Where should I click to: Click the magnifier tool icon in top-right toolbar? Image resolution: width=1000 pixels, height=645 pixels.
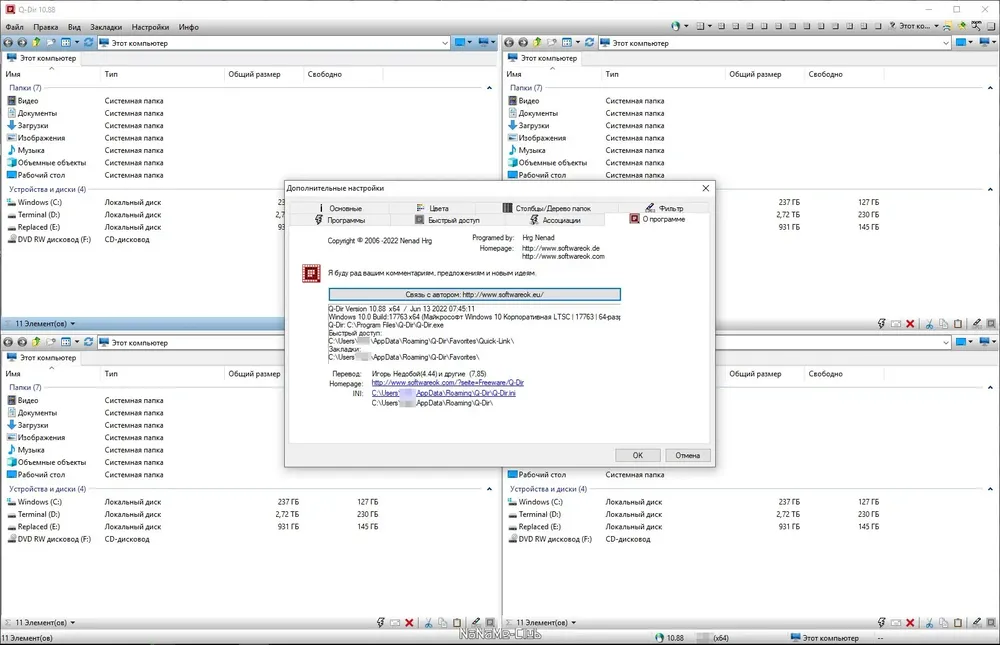[976, 26]
